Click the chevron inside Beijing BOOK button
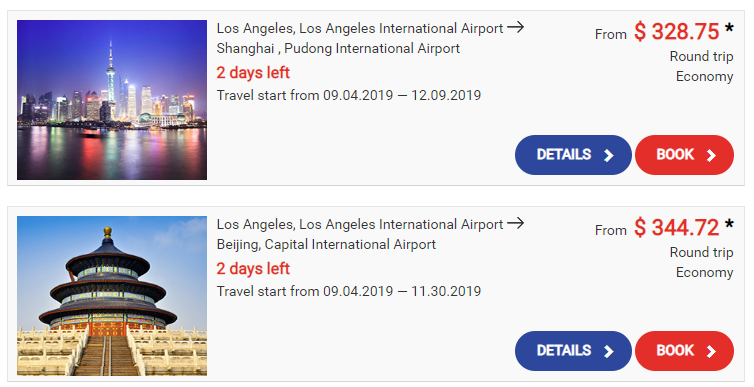The height and width of the screenshot is (387, 754). coord(711,351)
